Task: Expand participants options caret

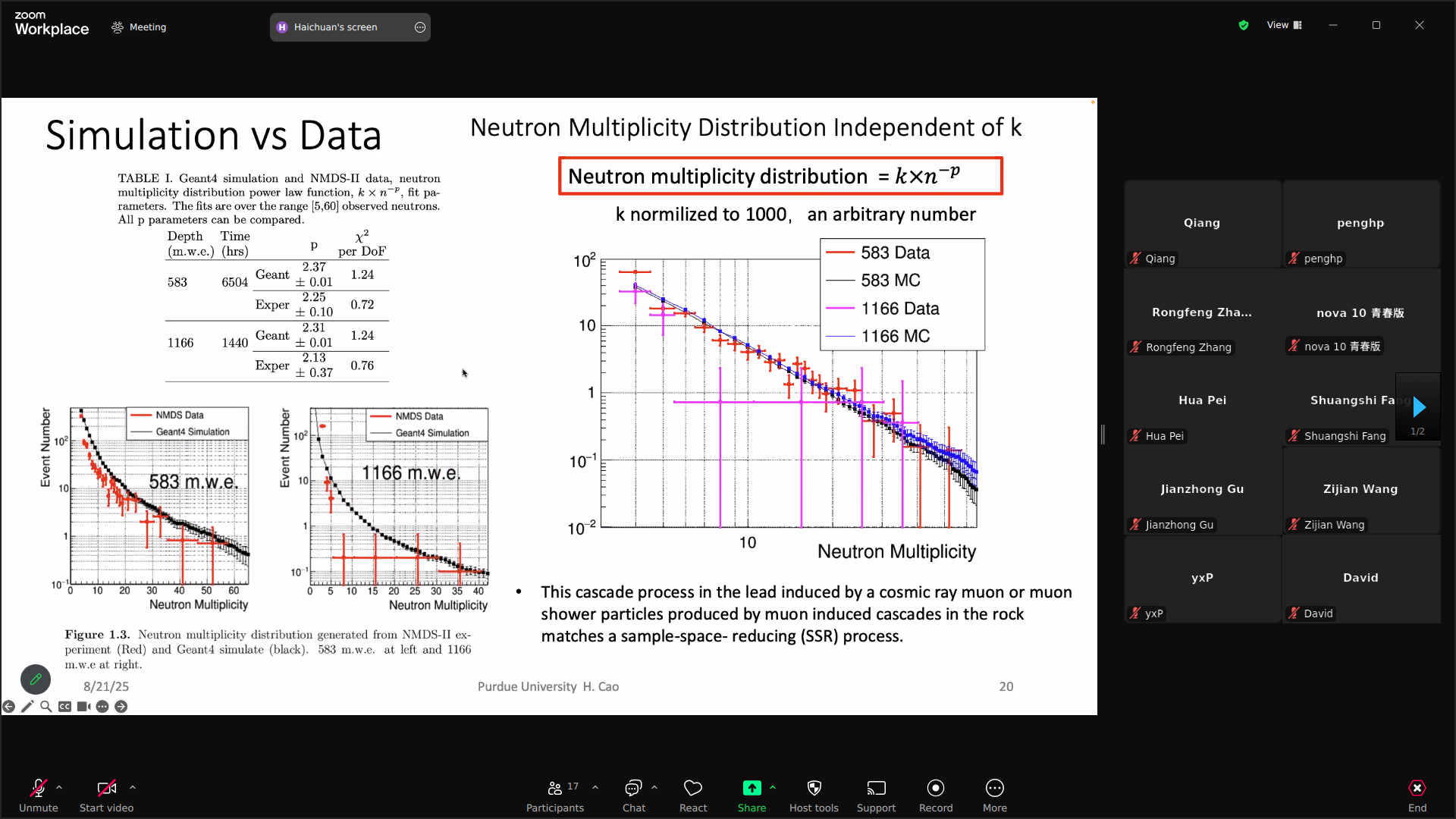Action: click(595, 787)
